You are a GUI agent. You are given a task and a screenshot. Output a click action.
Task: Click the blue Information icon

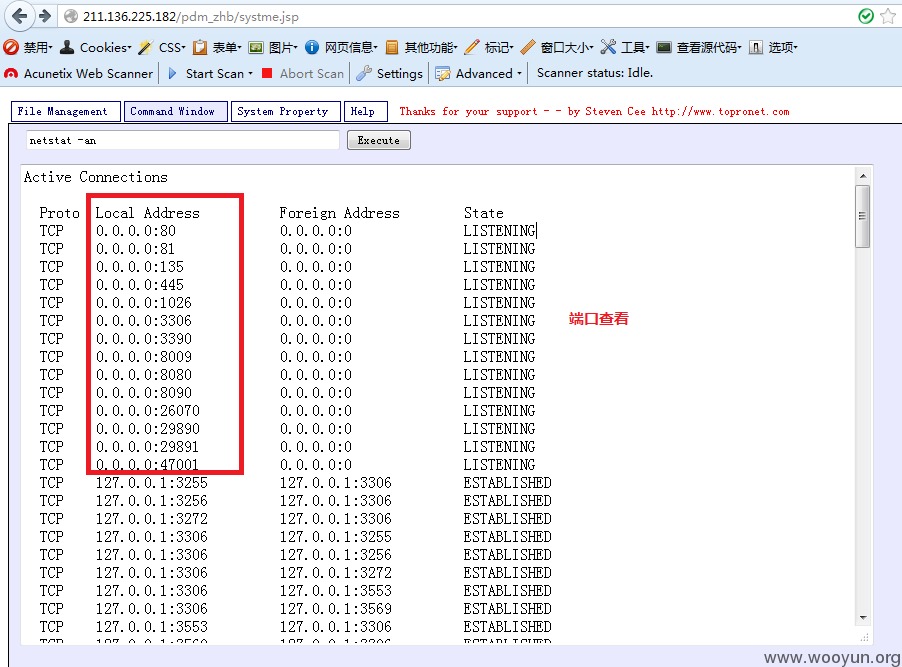tap(312, 47)
